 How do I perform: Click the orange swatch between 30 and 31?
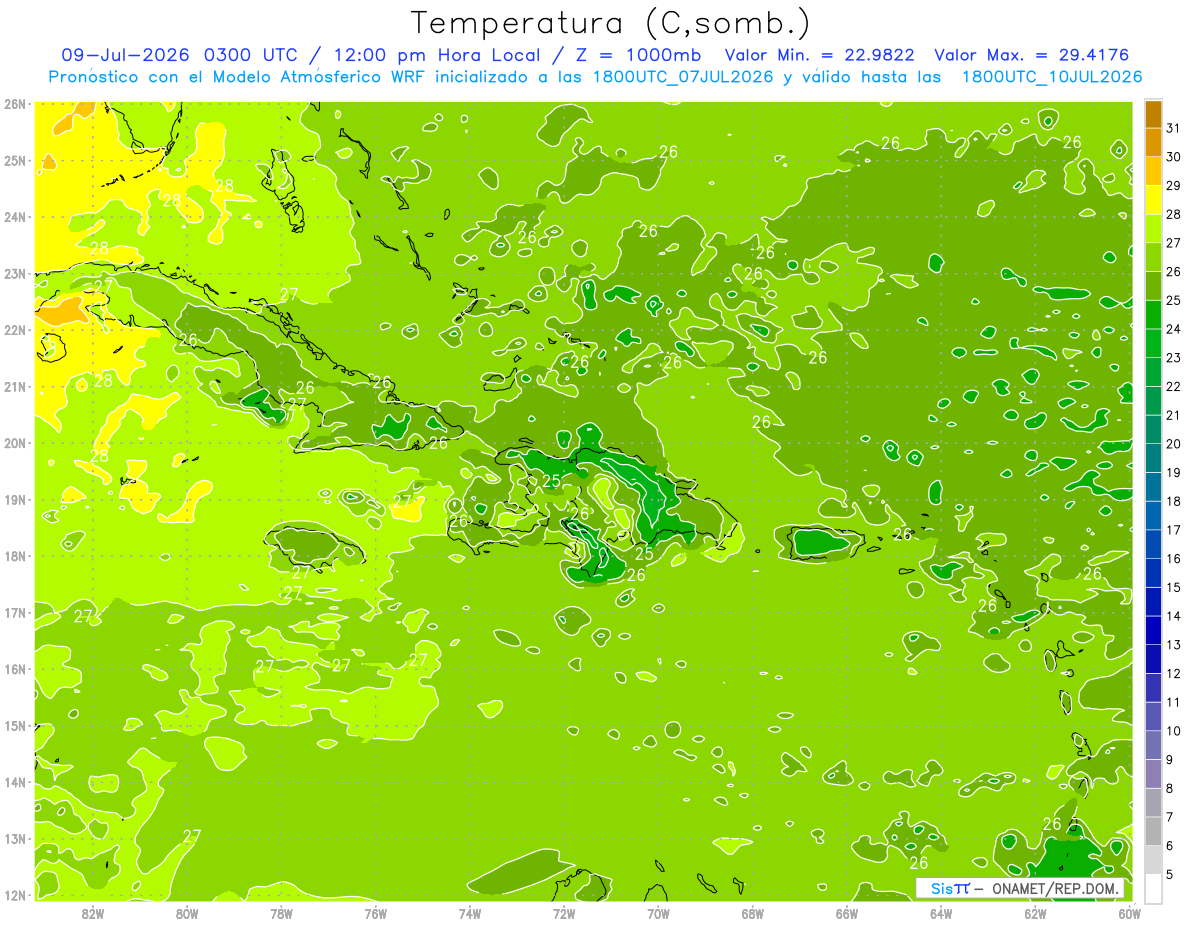(1153, 142)
